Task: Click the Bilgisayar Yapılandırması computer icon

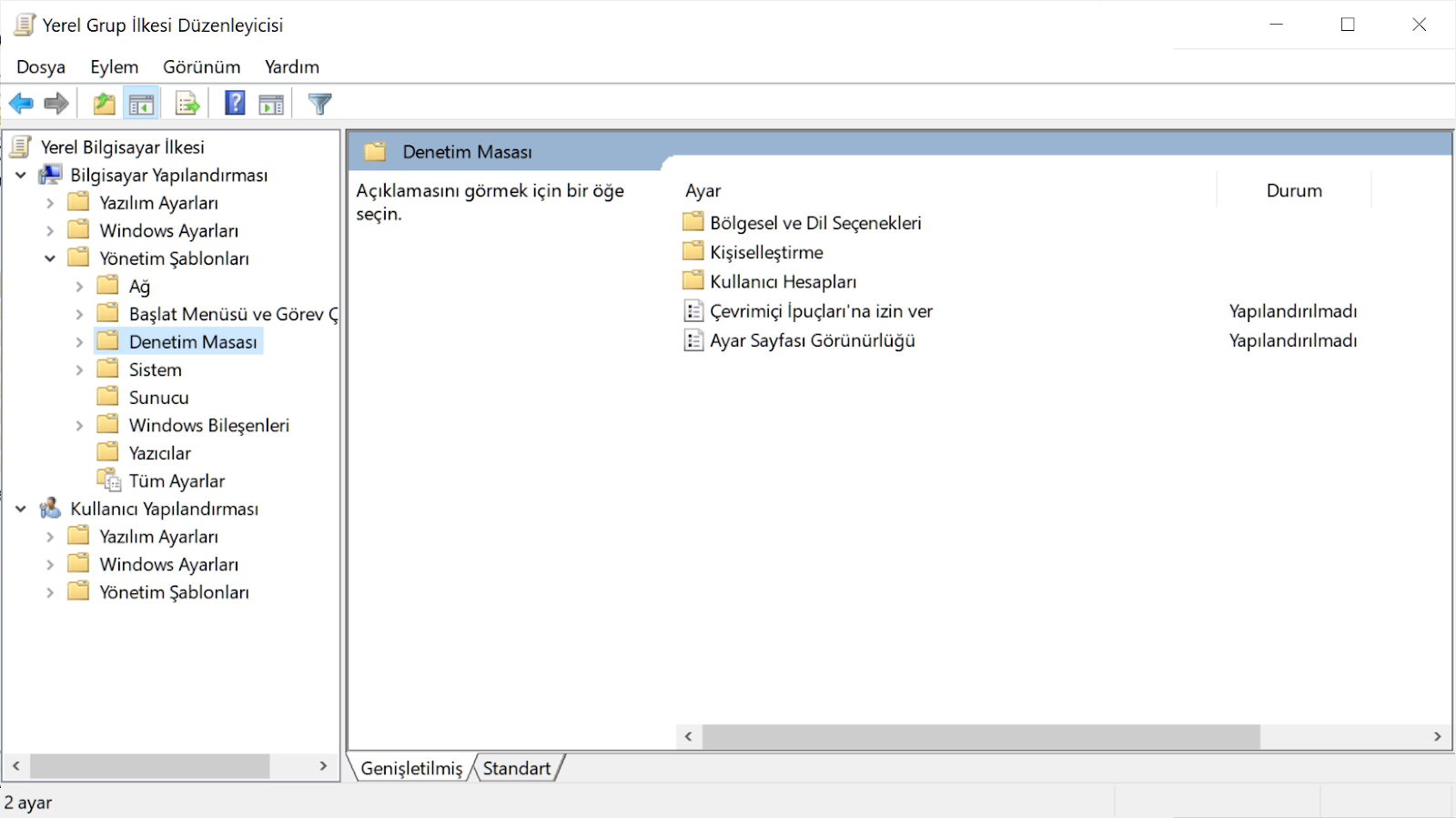Action: click(x=50, y=175)
